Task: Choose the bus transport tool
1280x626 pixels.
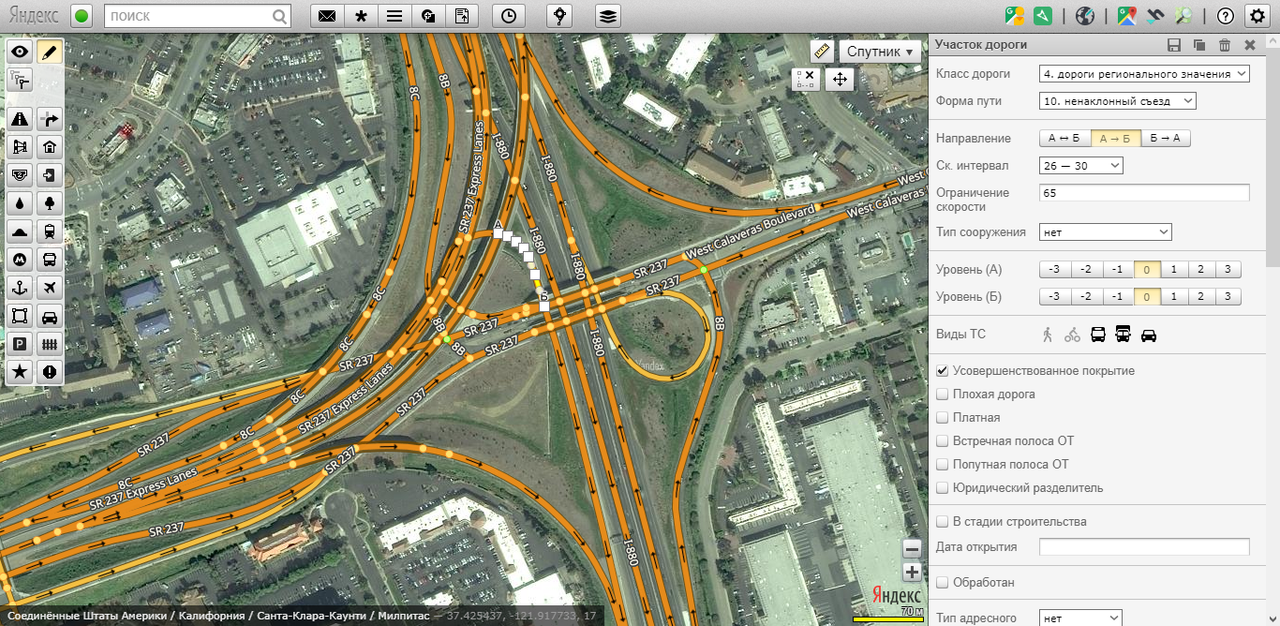Action: [49, 259]
